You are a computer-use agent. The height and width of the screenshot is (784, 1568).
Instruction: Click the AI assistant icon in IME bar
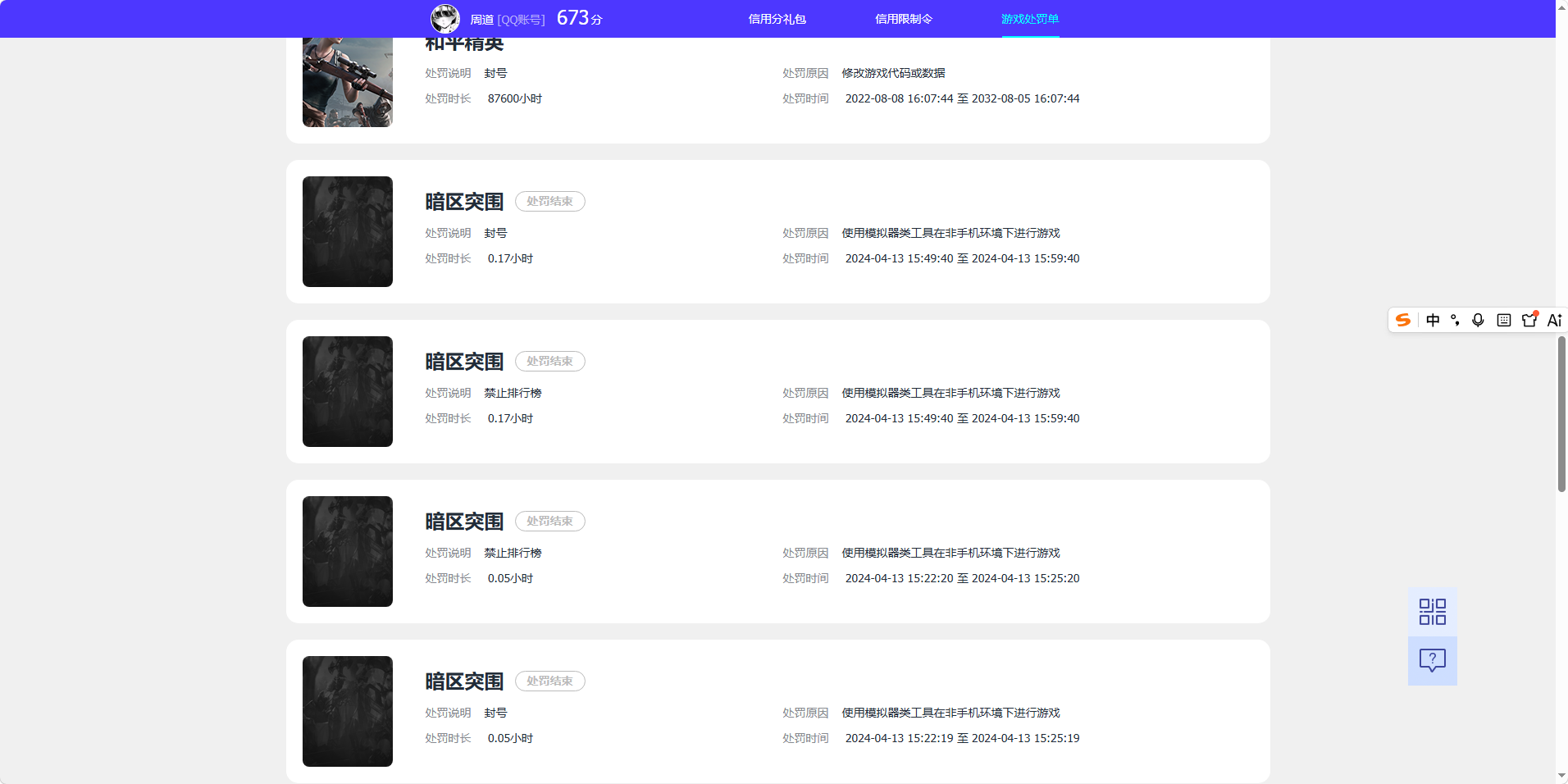point(1554,320)
